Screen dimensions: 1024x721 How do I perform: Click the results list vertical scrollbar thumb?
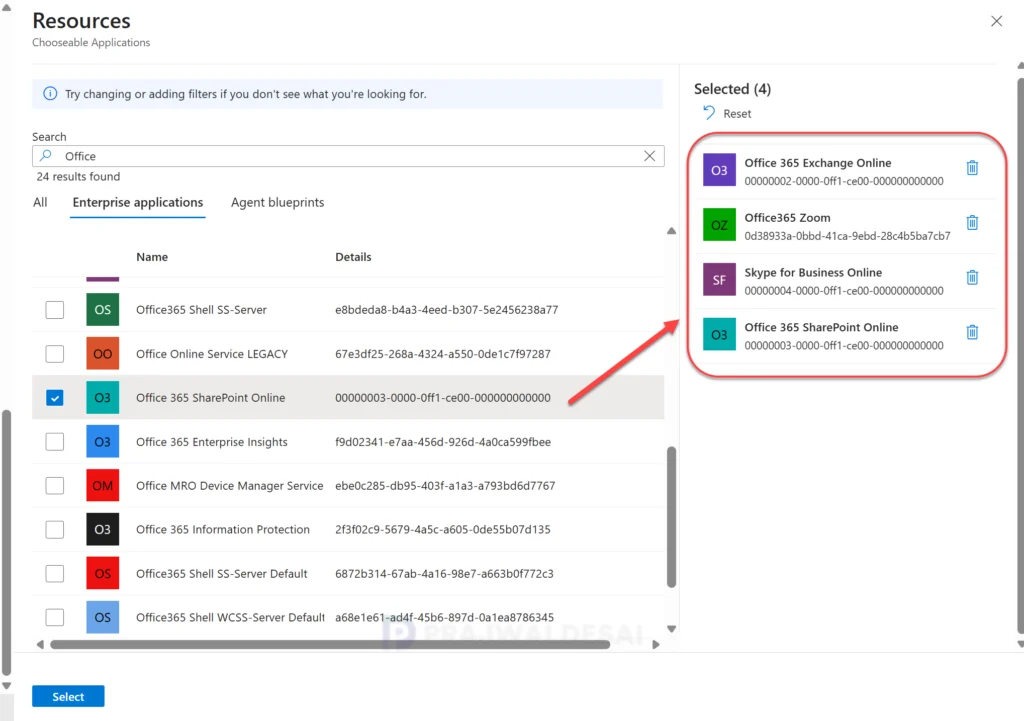coord(671,517)
